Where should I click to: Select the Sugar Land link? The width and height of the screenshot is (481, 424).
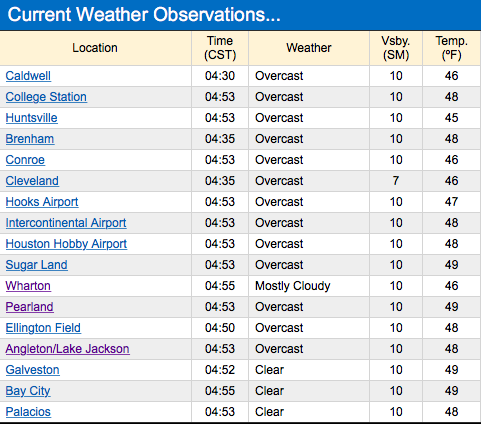tap(37, 265)
